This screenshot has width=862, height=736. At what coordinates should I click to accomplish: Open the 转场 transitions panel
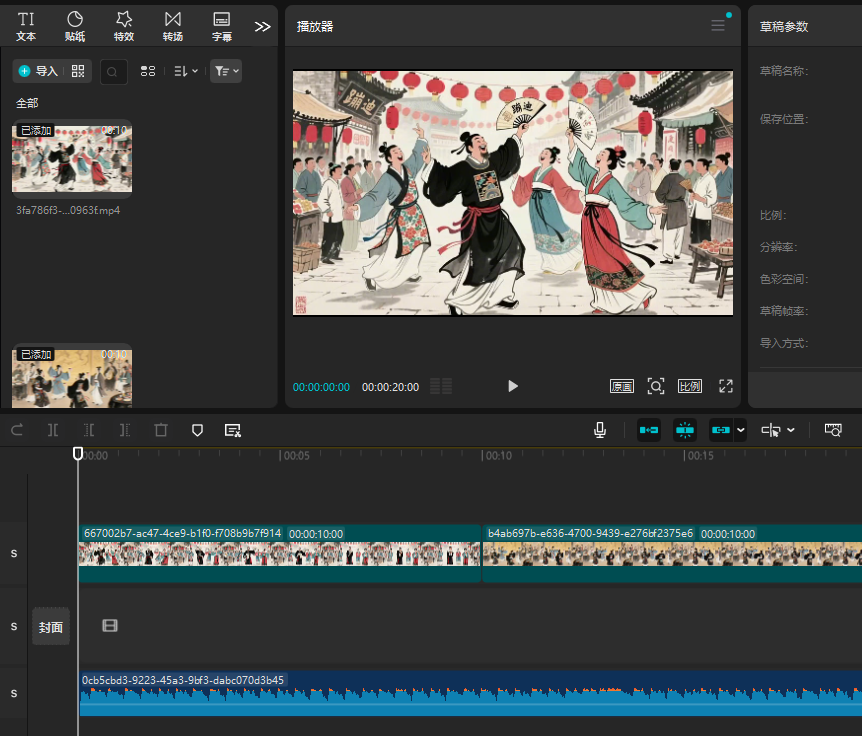[x=173, y=26]
